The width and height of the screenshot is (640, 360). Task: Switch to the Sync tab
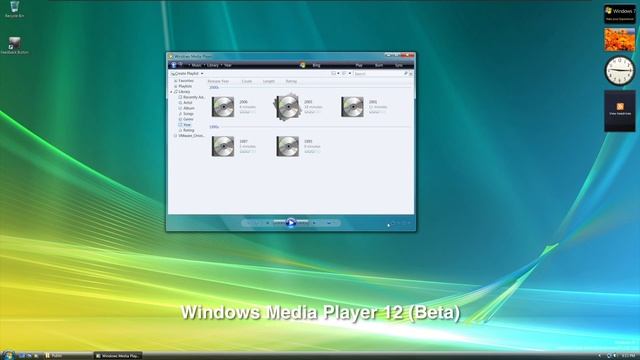click(399, 65)
